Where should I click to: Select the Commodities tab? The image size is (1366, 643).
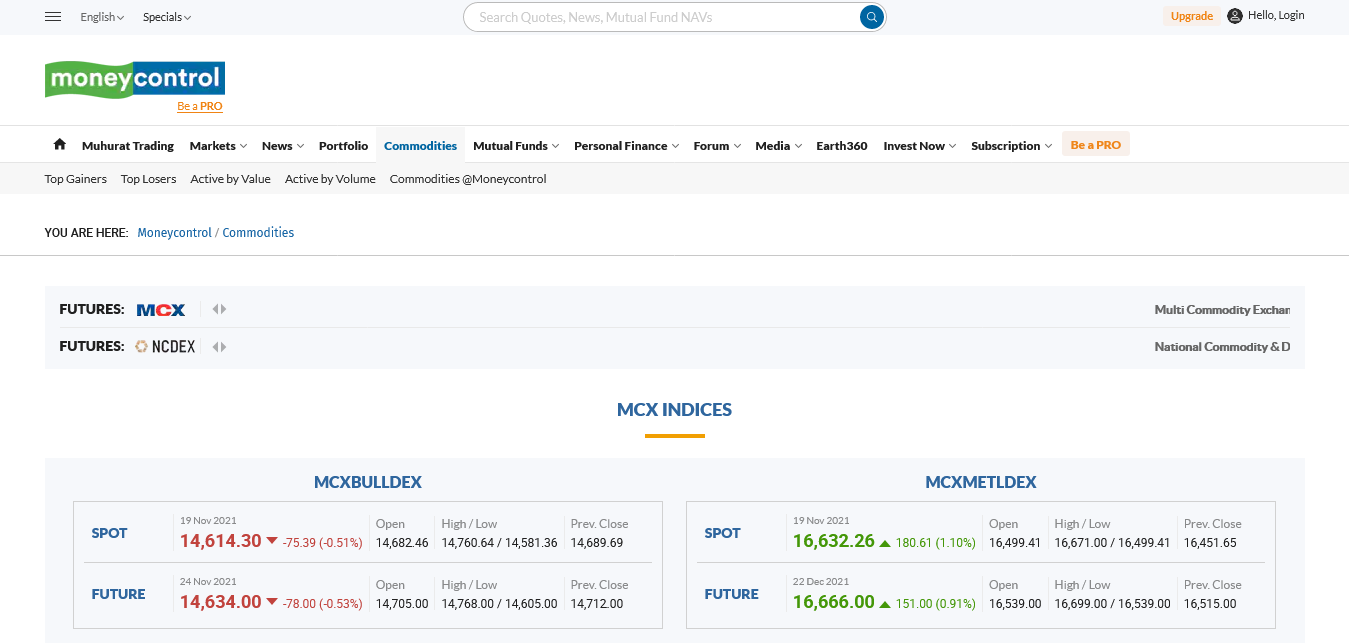[x=420, y=146]
